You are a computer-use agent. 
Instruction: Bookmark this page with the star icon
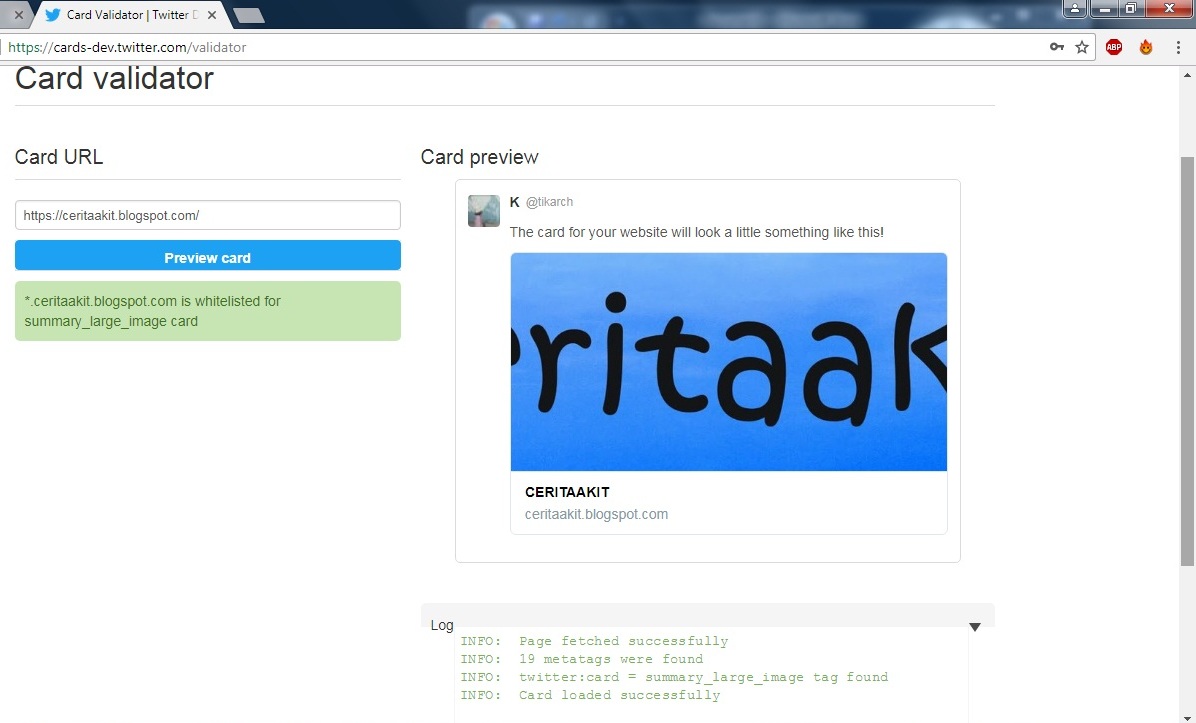[1082, 47]
